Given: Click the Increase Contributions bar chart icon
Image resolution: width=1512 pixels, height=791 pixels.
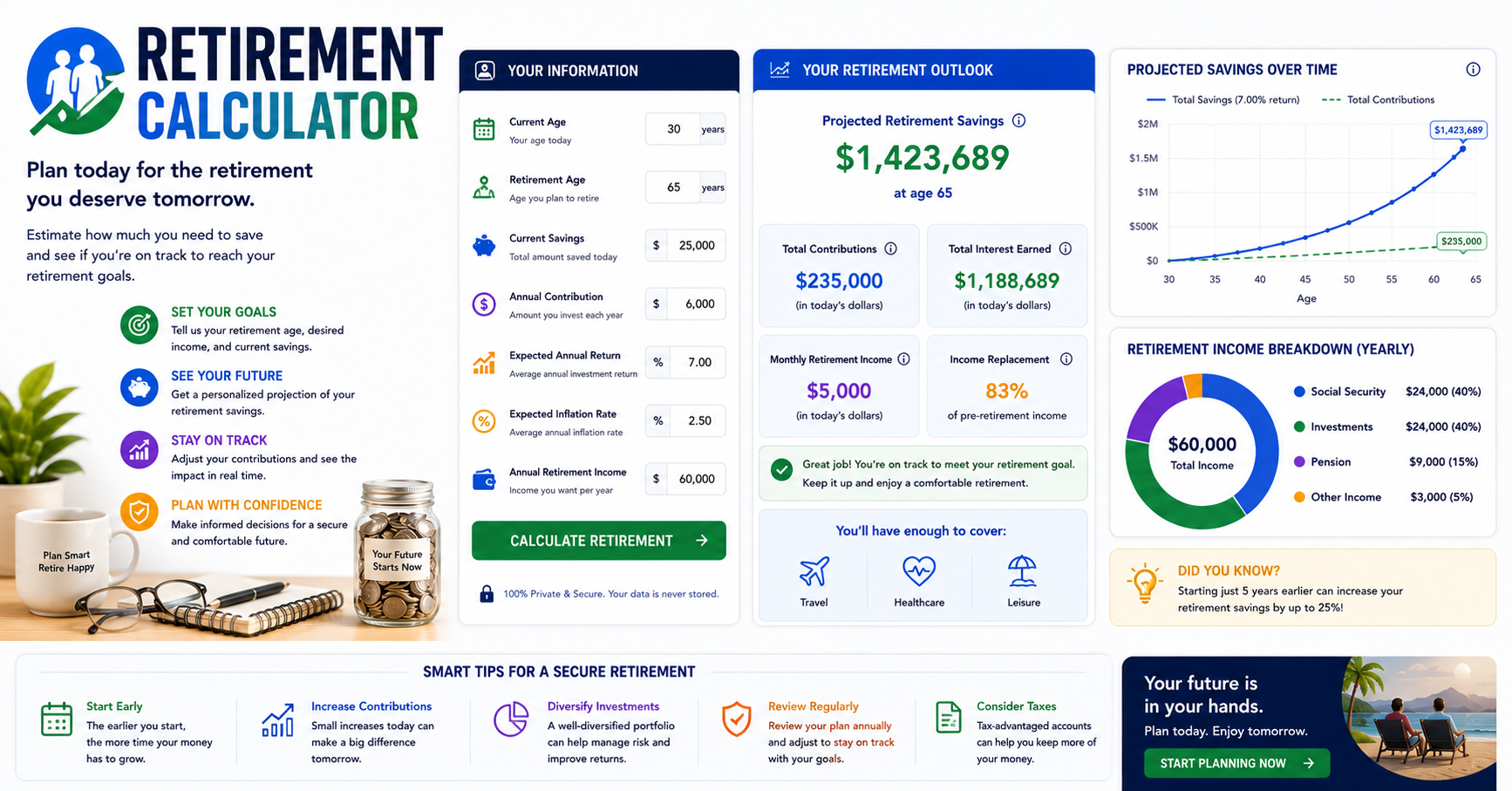Looking at the screenshot, I should coord(277,720).
